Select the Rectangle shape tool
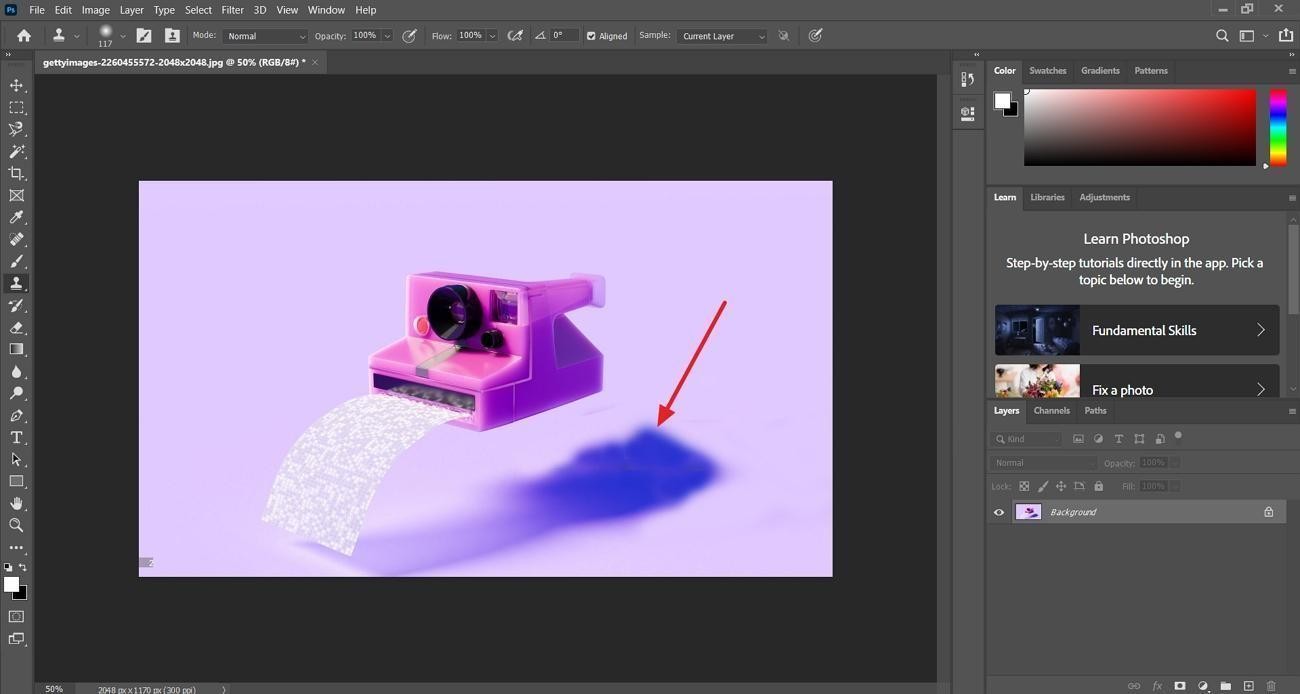Screen dimensions: 1300x694 tap(16, 481)
